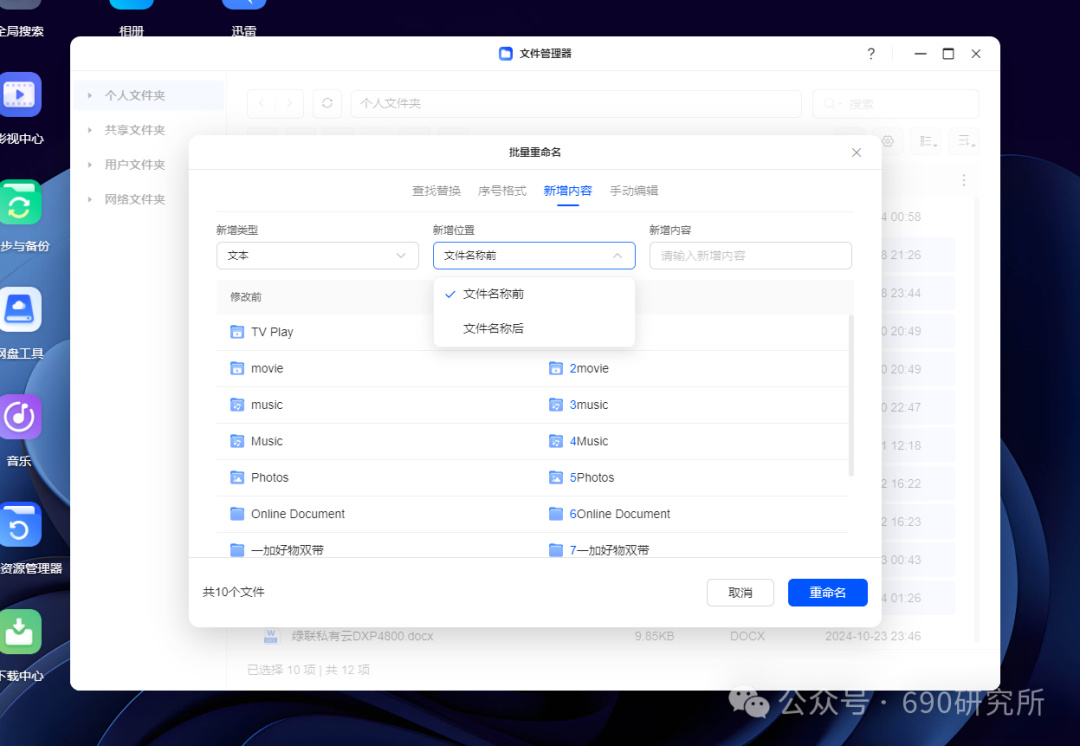Click the 共10个文件 count label
The height and width of the screenshot is (746, 1080).
[233, 592]
